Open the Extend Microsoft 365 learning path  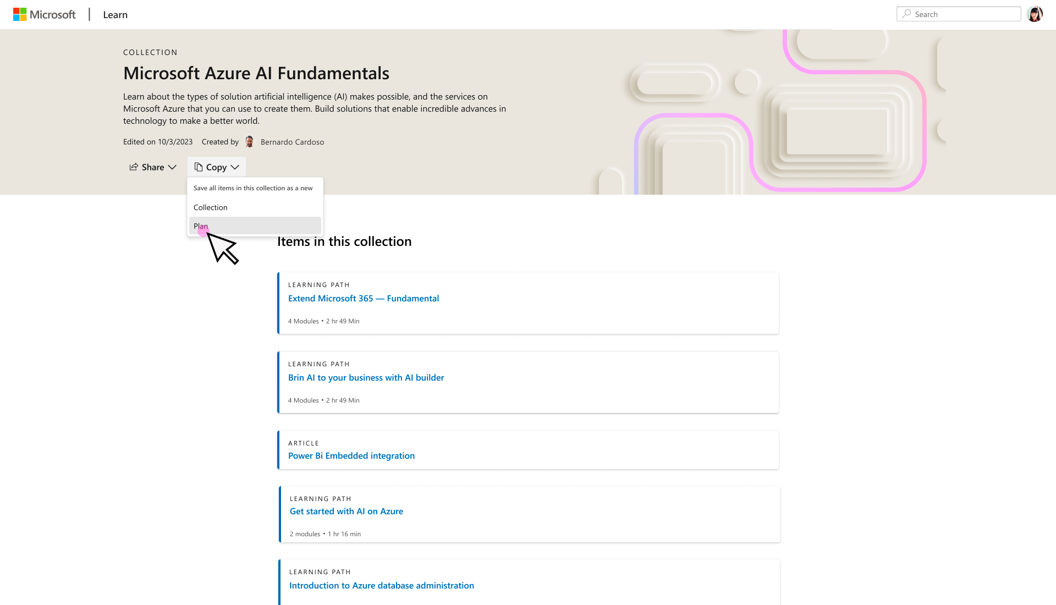pyautogui.click(x=363, y=298)
